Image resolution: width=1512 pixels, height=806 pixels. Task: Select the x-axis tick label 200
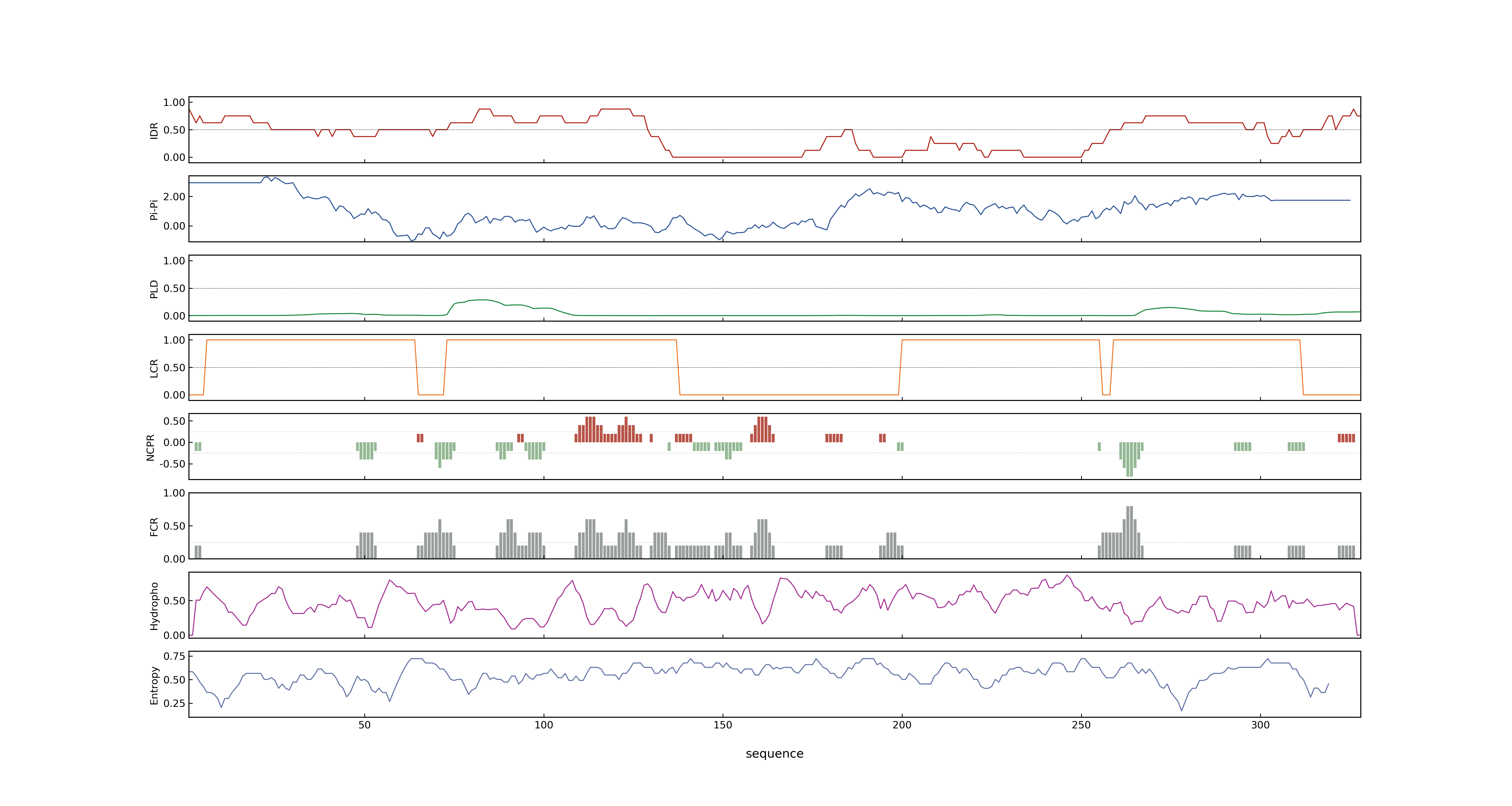902,725
